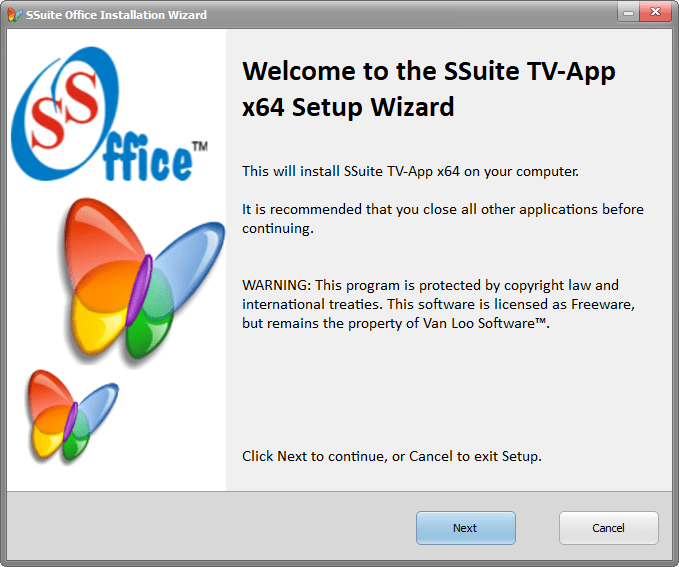Click the SSuite Office Installation Wizard title text
The width and height of the screenshot is (679, 567).
coord(116,15)
